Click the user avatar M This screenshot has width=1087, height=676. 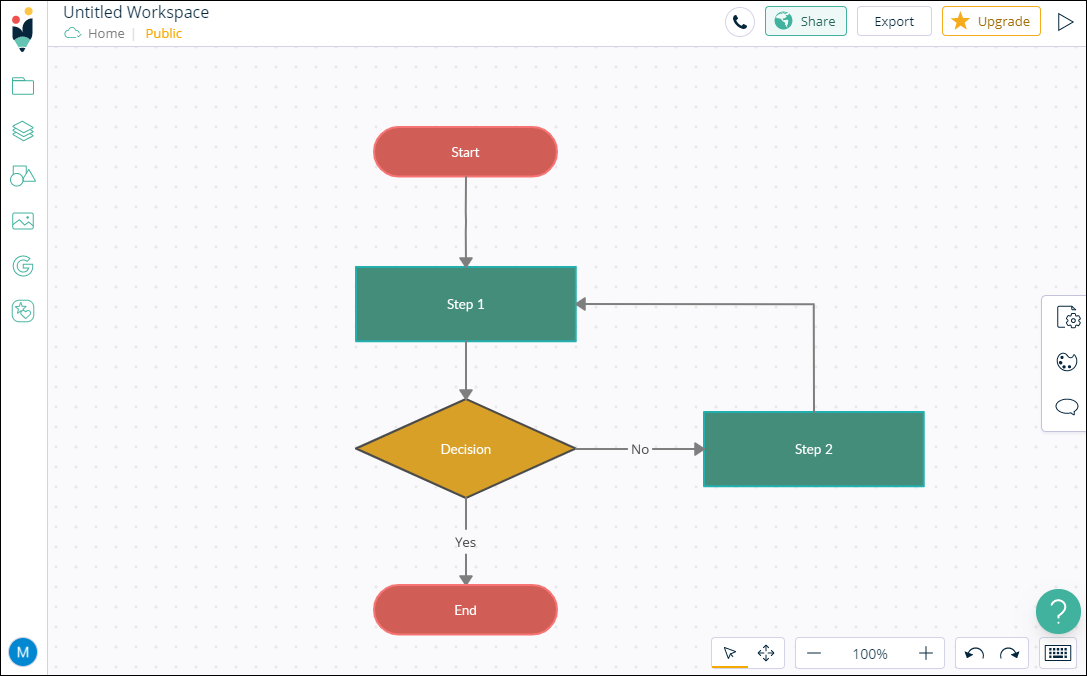tap(23, 652)
